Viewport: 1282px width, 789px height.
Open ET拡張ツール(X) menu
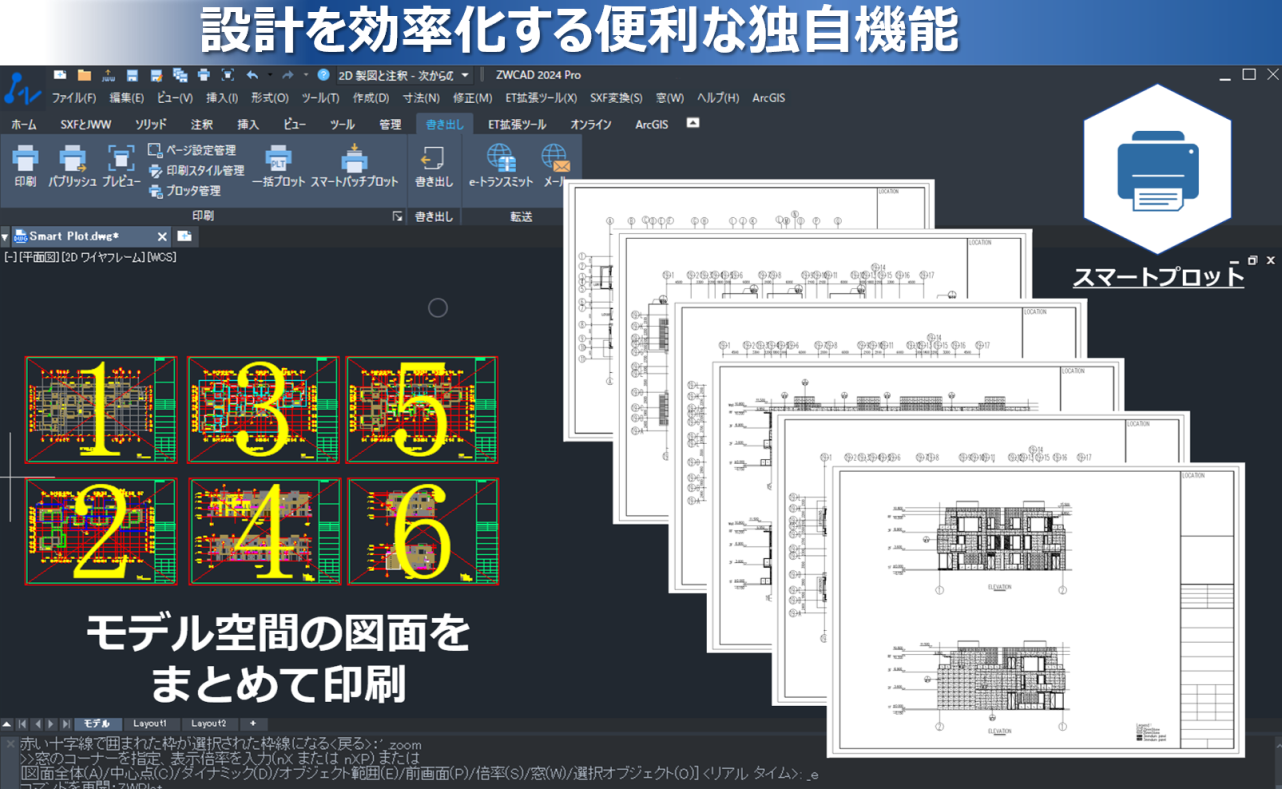(x=541, y=98)
